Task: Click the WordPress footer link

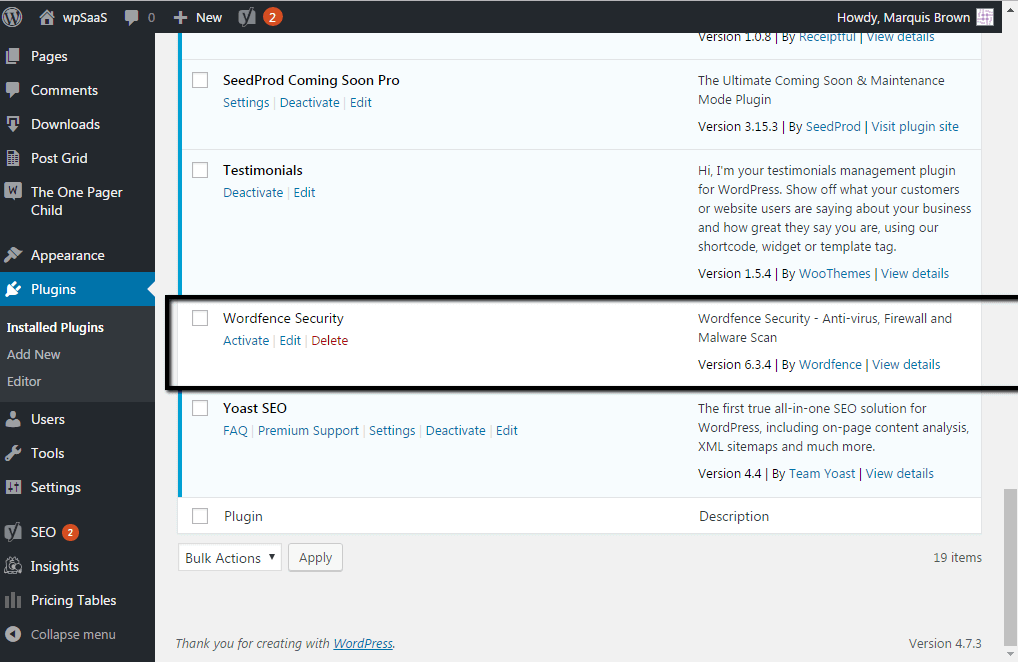Action: pyautogui.click(x=363, y=643)
